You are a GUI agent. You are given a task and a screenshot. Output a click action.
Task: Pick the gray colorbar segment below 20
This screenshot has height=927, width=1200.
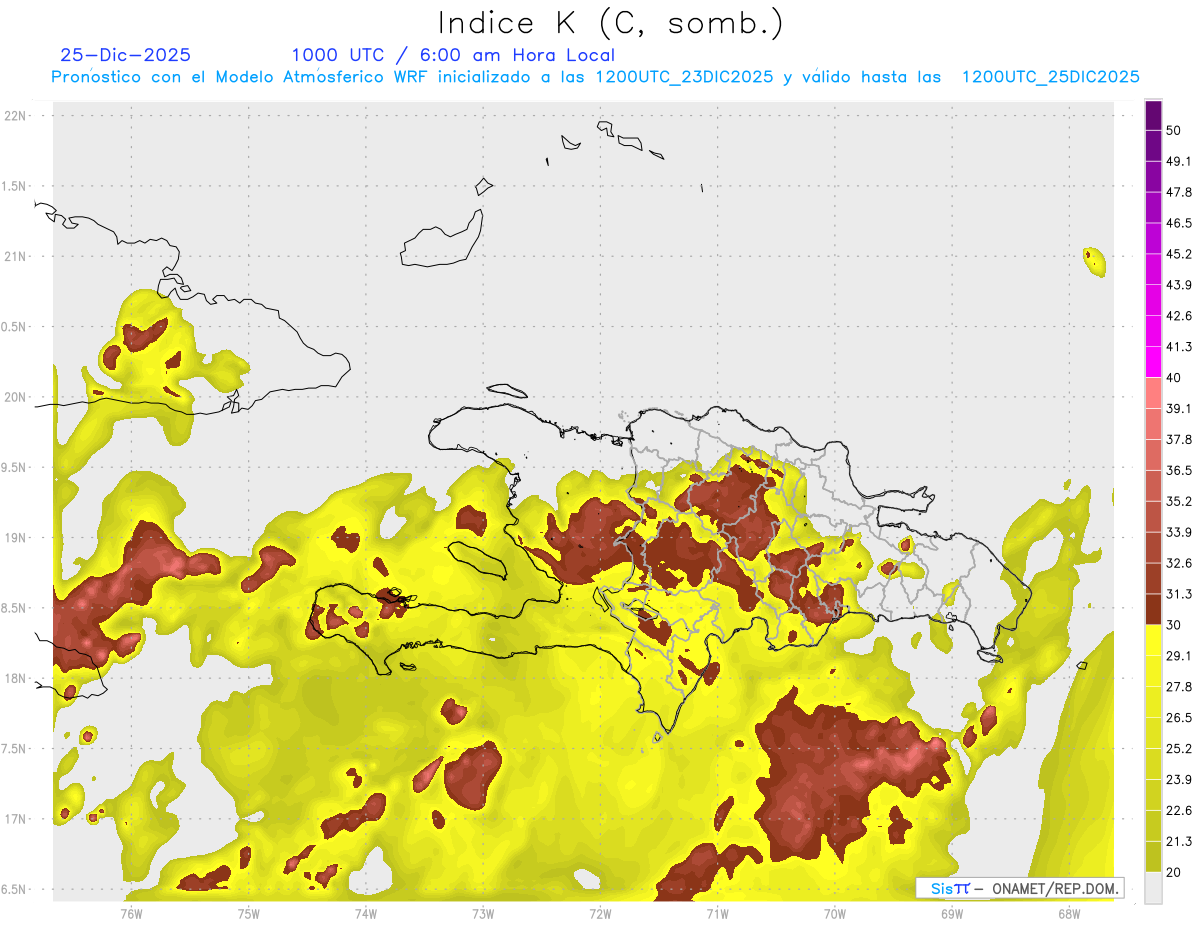[x=1153, y=888]
